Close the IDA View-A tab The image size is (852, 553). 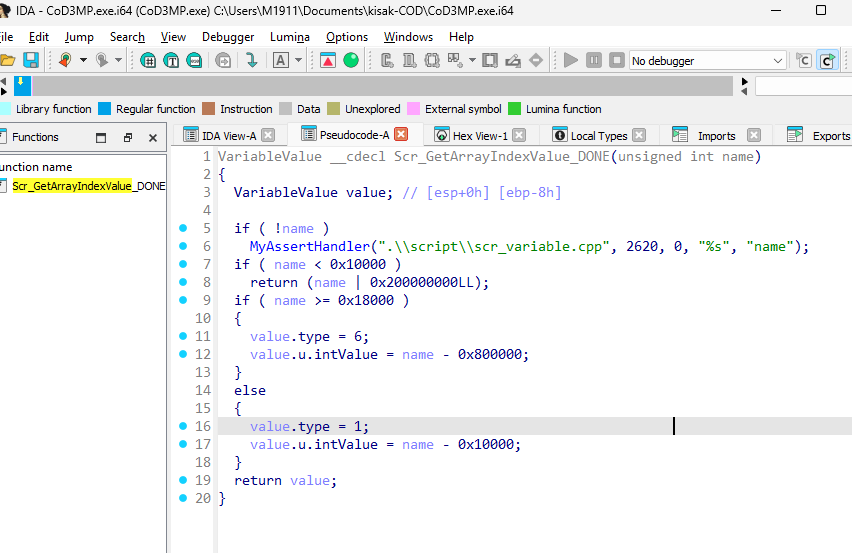point(268,135)
